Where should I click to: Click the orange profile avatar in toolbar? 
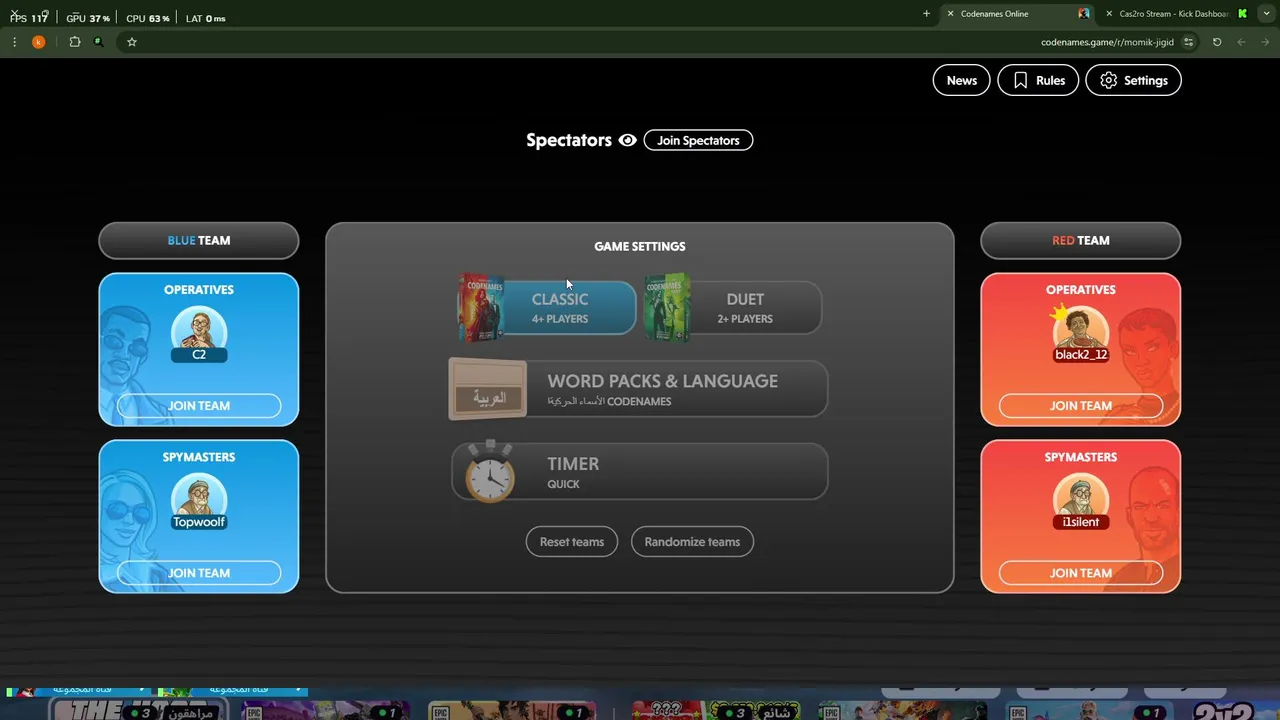coord(39,42)
